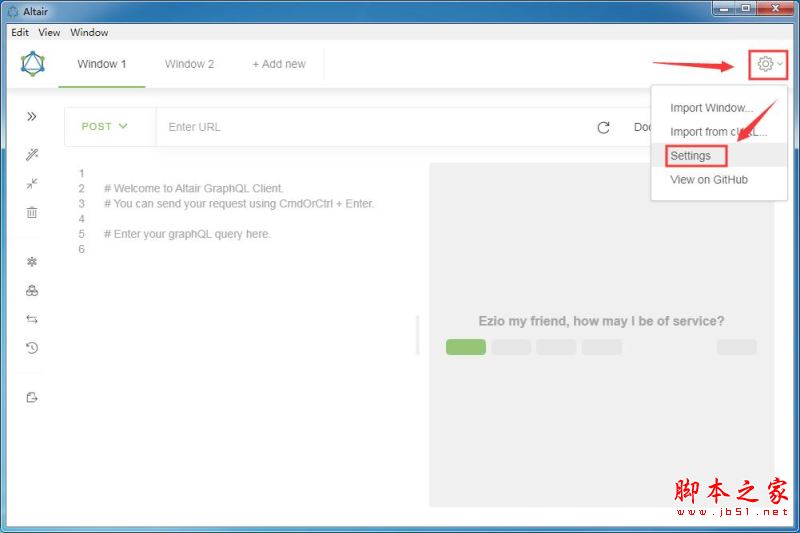This screenshot has height=533, width=800.
Task: Click the magic wand prettify icon
Action: pyautogui.click(x=32, y=155)
